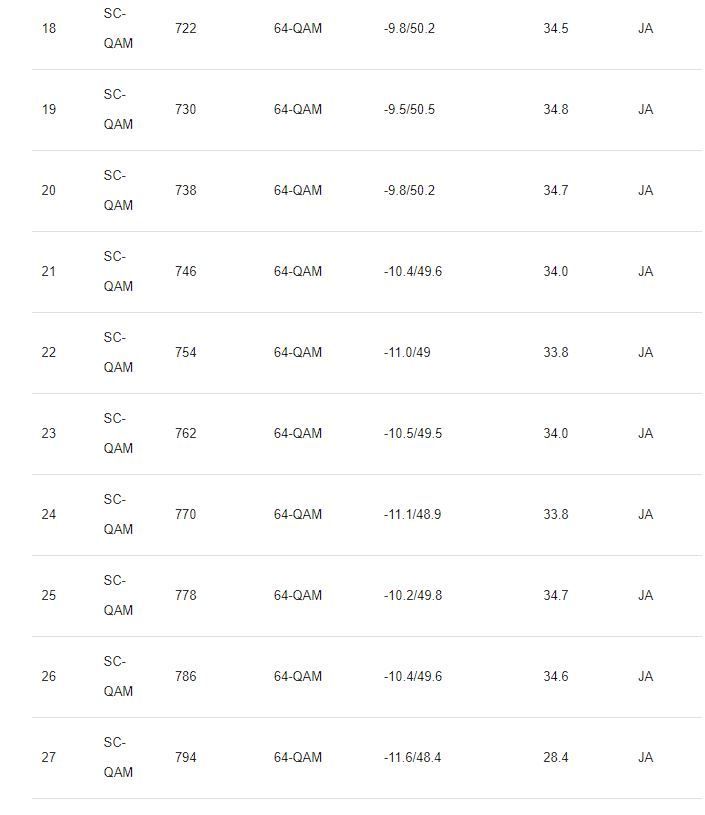Click the JA status in row 24
Image resolution: width=705 pixels, height=815 pixels.
[646, 515]
